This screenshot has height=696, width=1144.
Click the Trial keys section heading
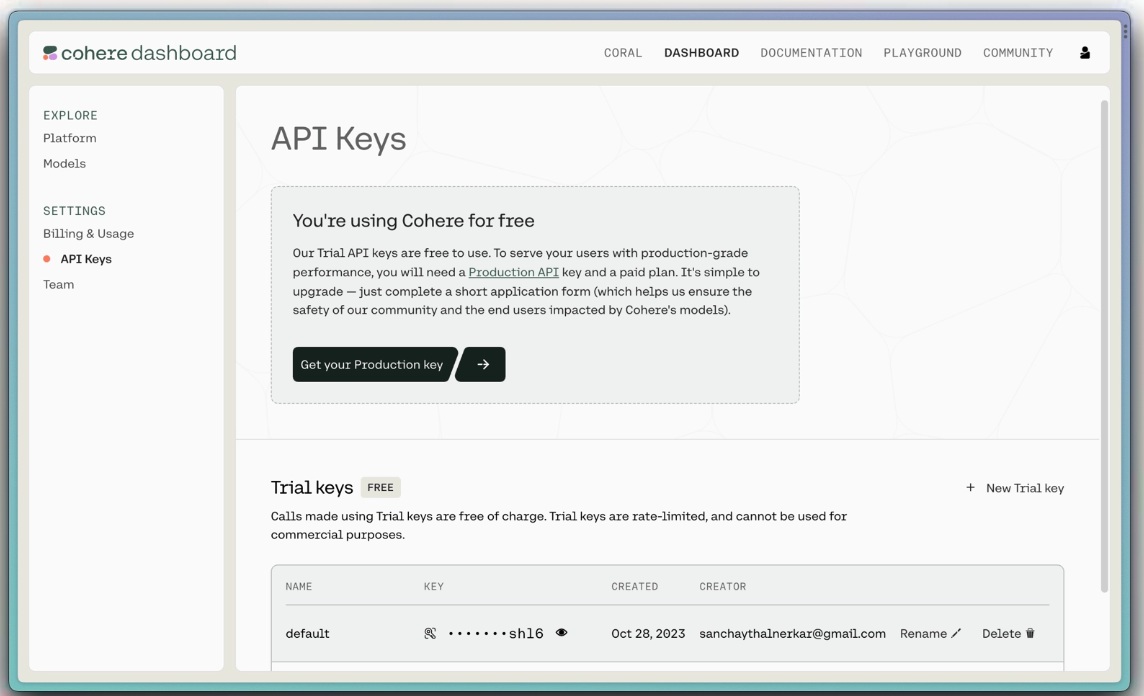pyautogui.click(x=312, y=487)
